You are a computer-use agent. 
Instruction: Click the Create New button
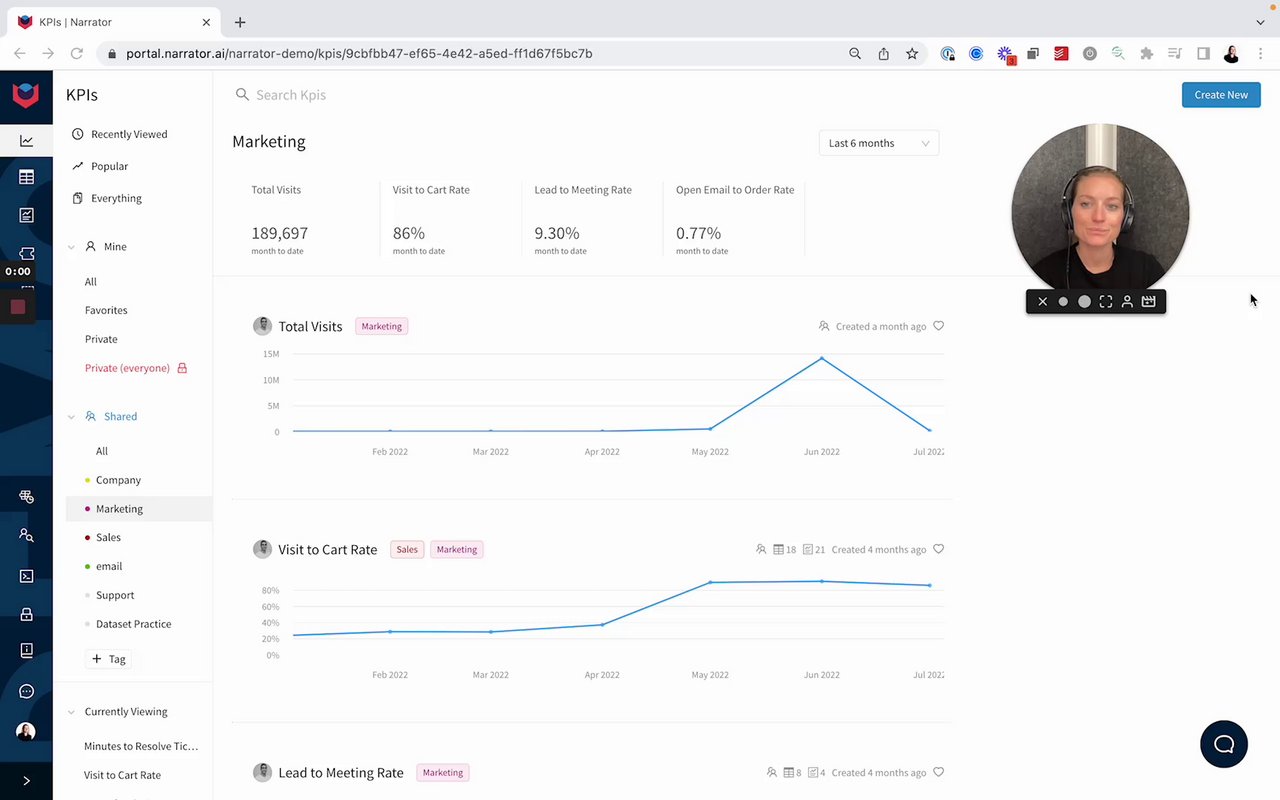tap(1221, 95)
